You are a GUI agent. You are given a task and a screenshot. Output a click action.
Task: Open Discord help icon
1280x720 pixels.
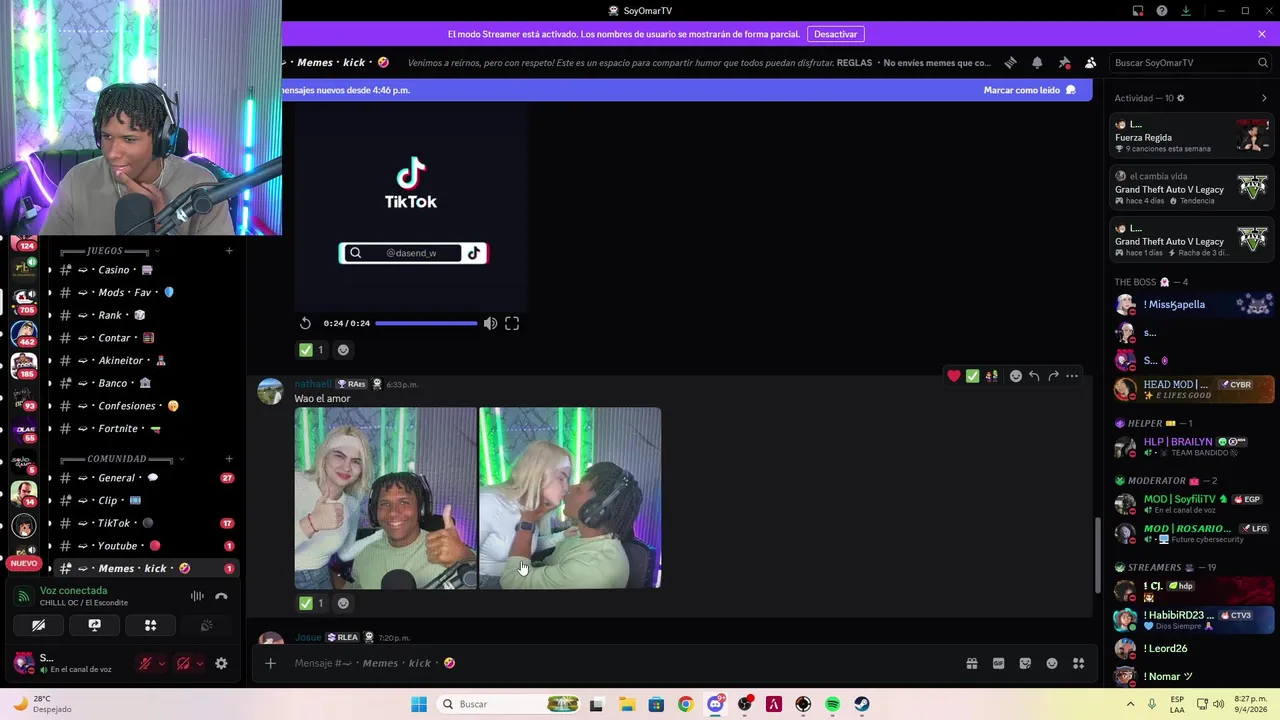pyautogui.click(x=1162, y=11)
